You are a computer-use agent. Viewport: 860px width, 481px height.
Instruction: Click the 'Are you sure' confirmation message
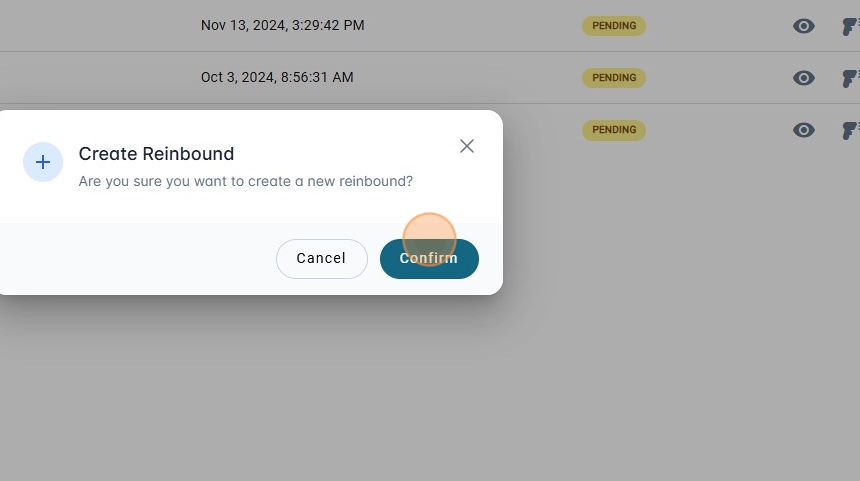click(x=245, y=181)
